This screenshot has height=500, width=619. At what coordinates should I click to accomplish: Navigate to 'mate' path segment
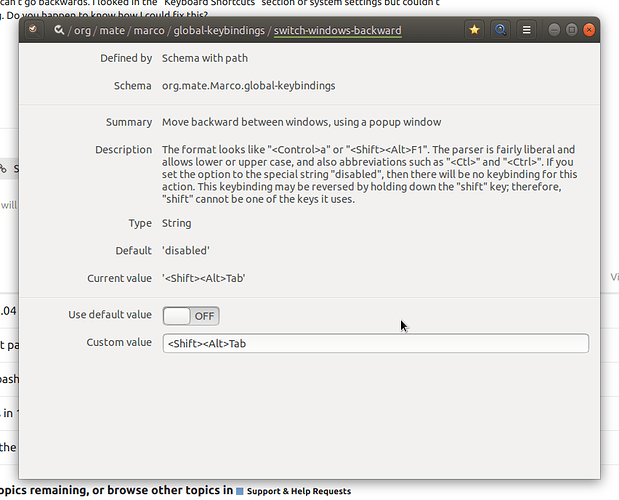click(x=112, y=31)
